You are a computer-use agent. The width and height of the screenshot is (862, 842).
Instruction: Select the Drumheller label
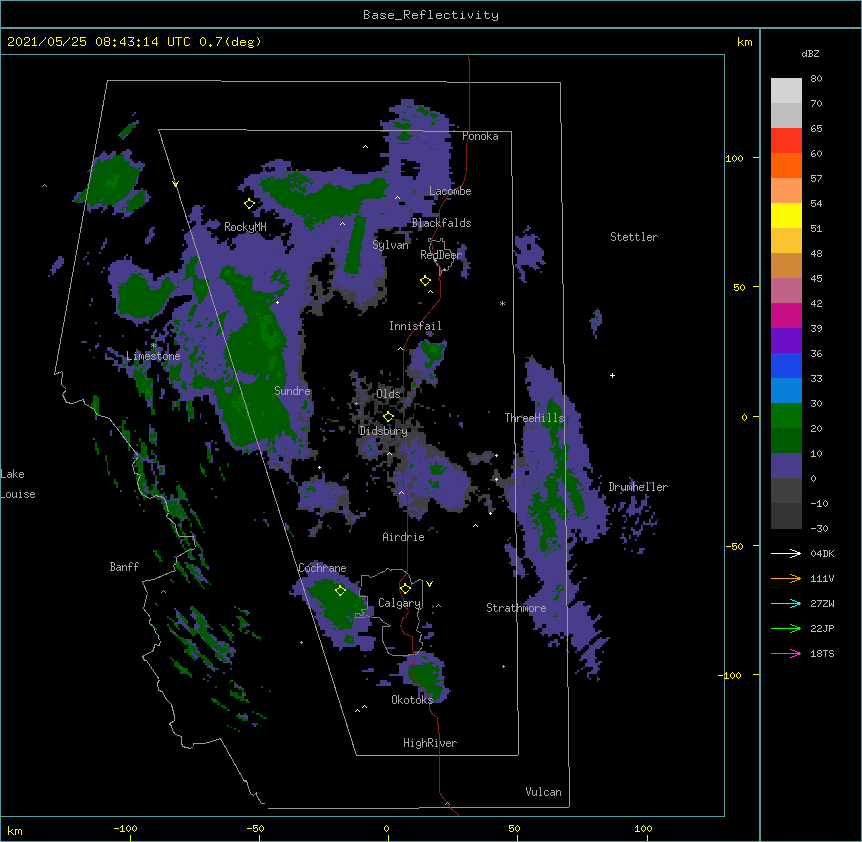click(x=638, y=487)
